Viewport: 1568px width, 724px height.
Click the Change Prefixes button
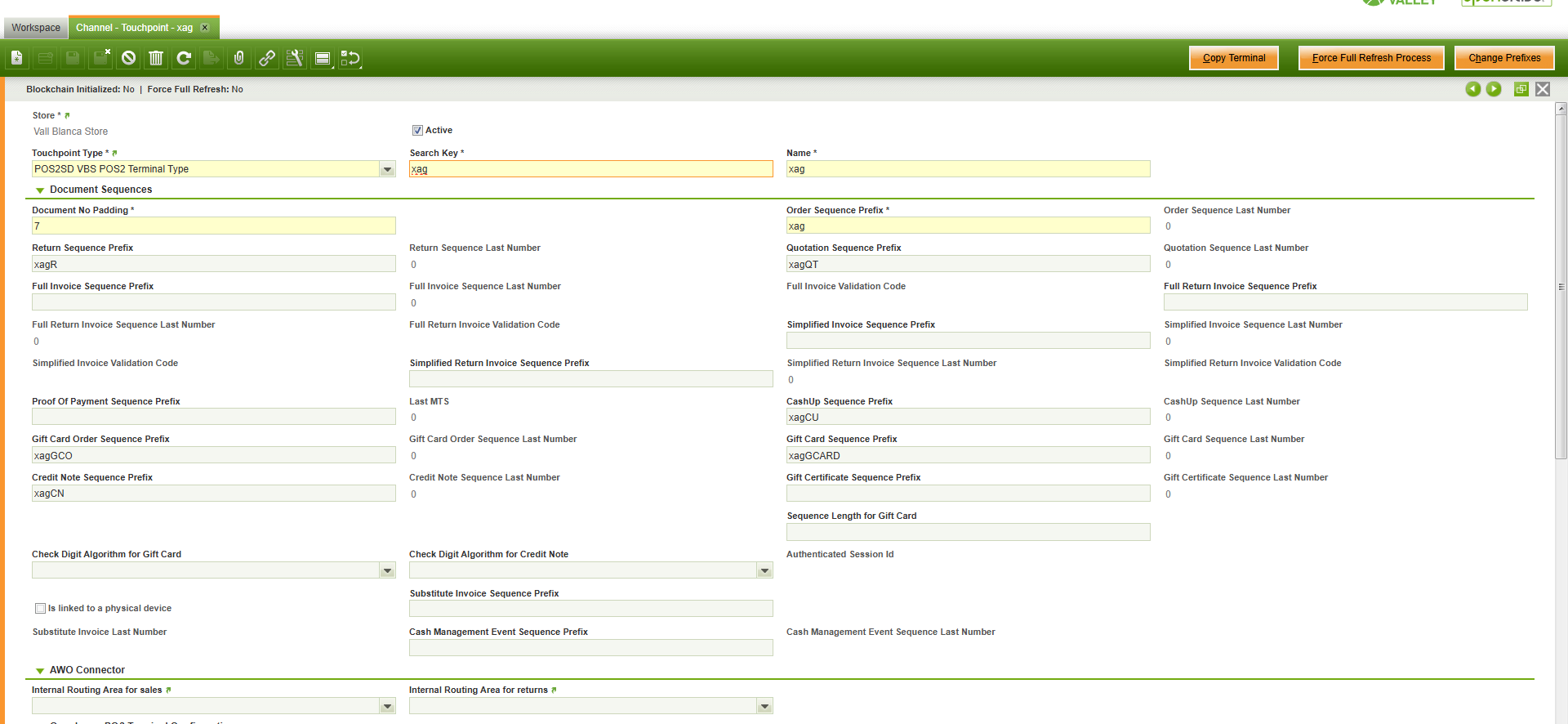[1503, 58]
